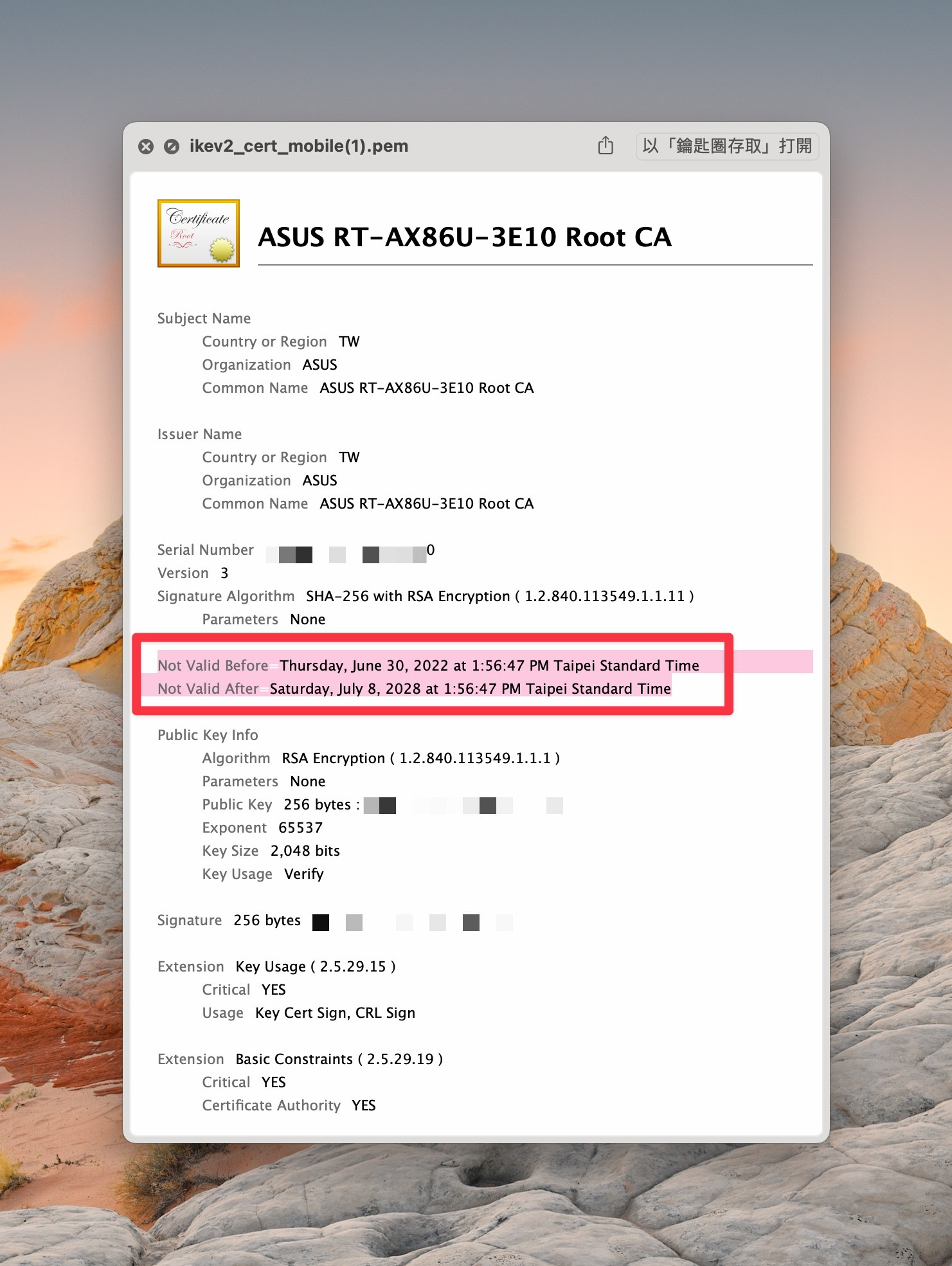This screenshot has height=1266, width=952.
Task: Click the Public Key Info label
Action: [208, 735]
